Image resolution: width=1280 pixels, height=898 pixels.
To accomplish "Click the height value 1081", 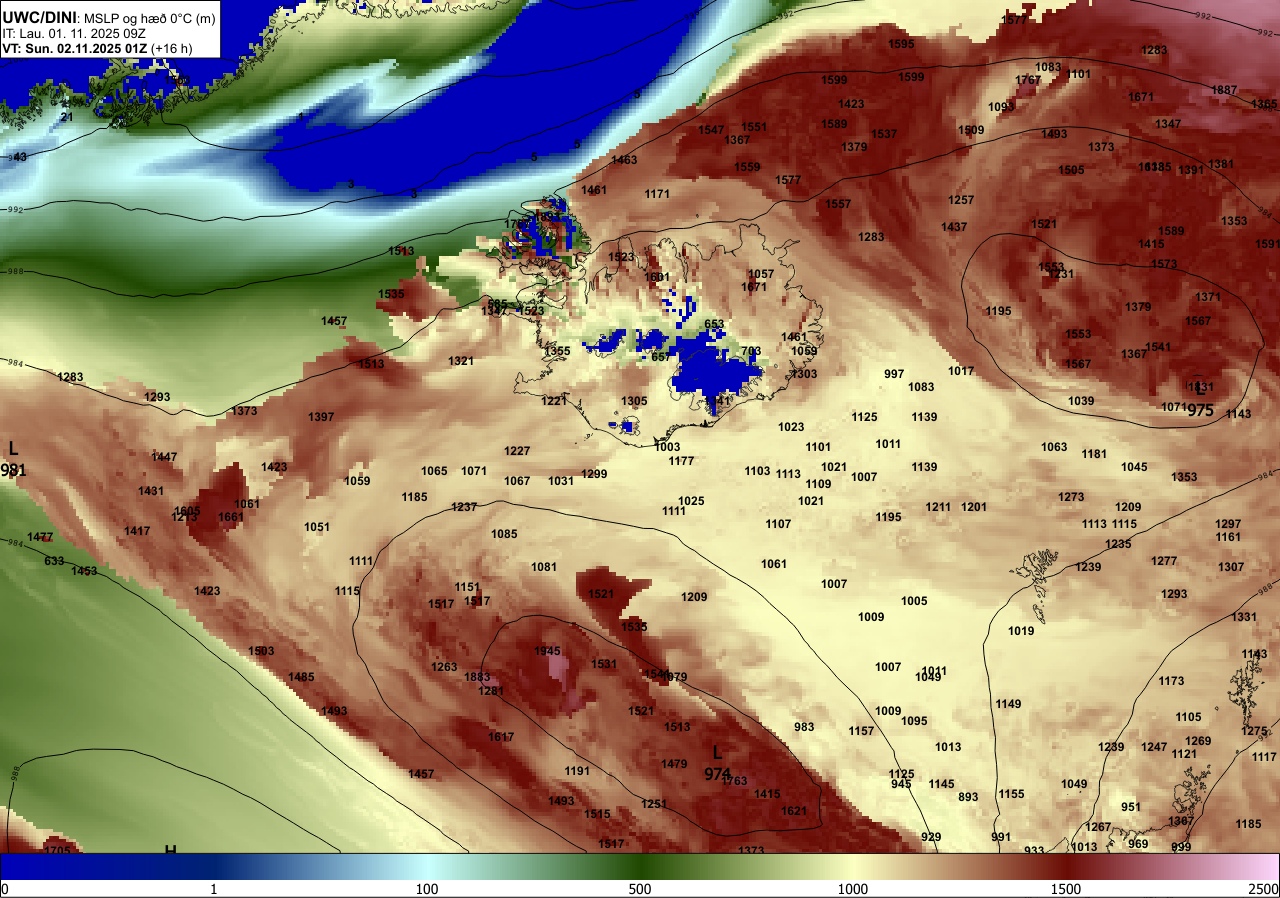I will coord(544,567).
